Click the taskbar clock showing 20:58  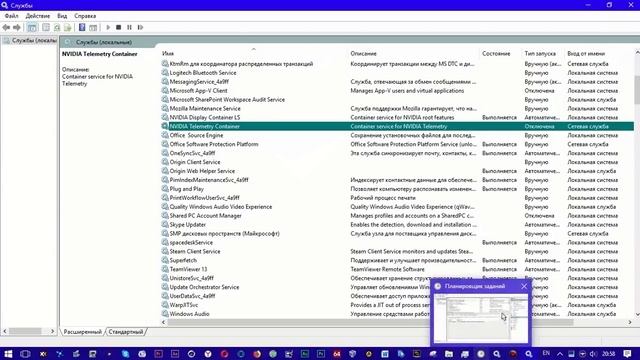[609, 353]
